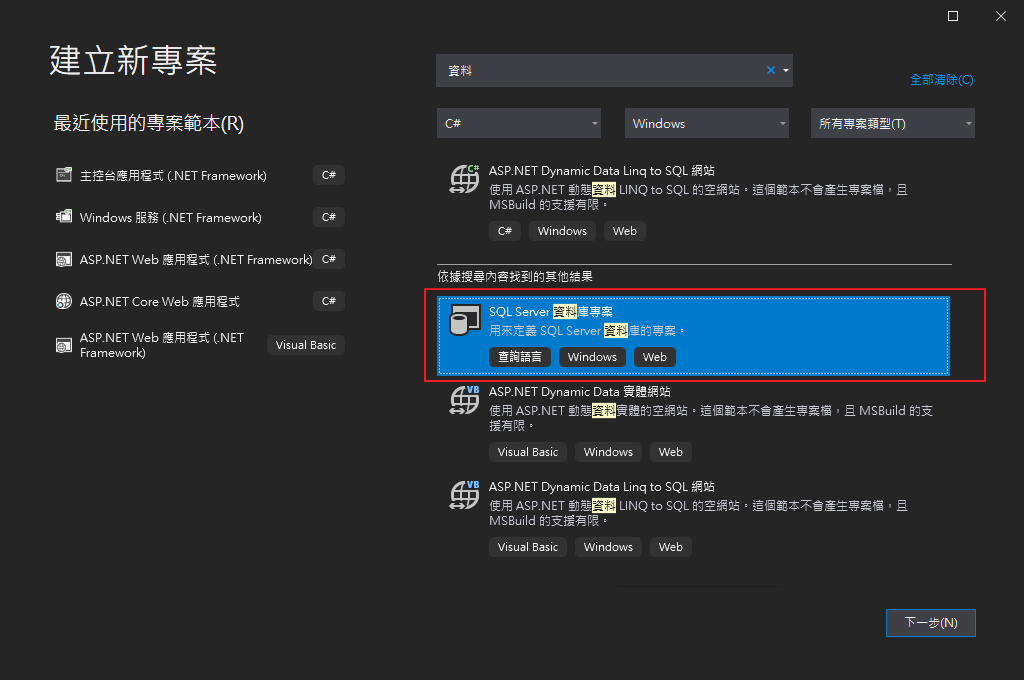Click 全部清除(C) to clear all filters
1024x680 pixels.
coord(941,80)
